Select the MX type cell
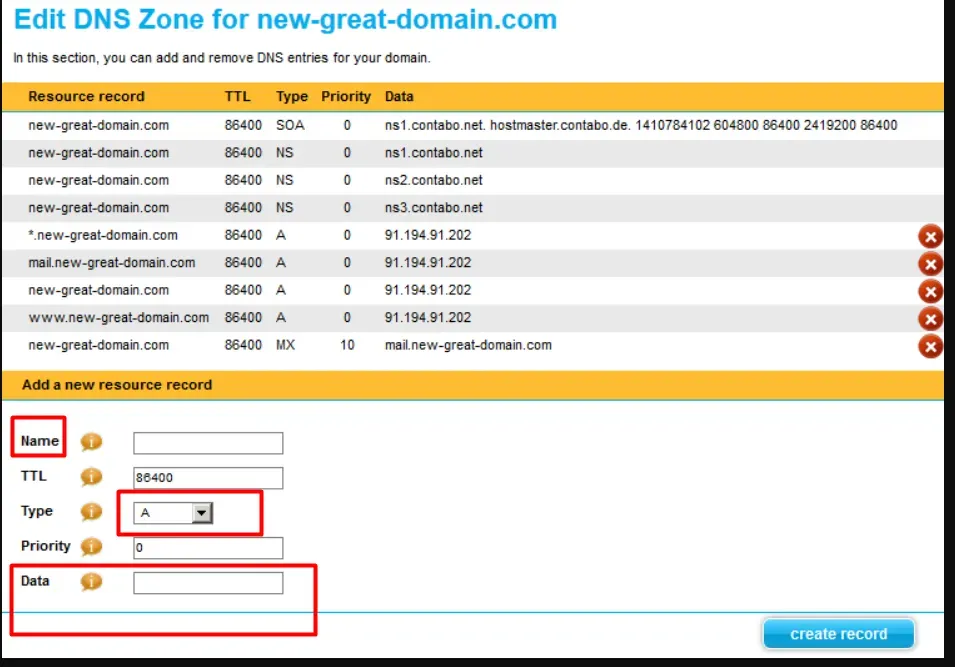Viewport: 955px width, 667px height. tap(285, 345)
